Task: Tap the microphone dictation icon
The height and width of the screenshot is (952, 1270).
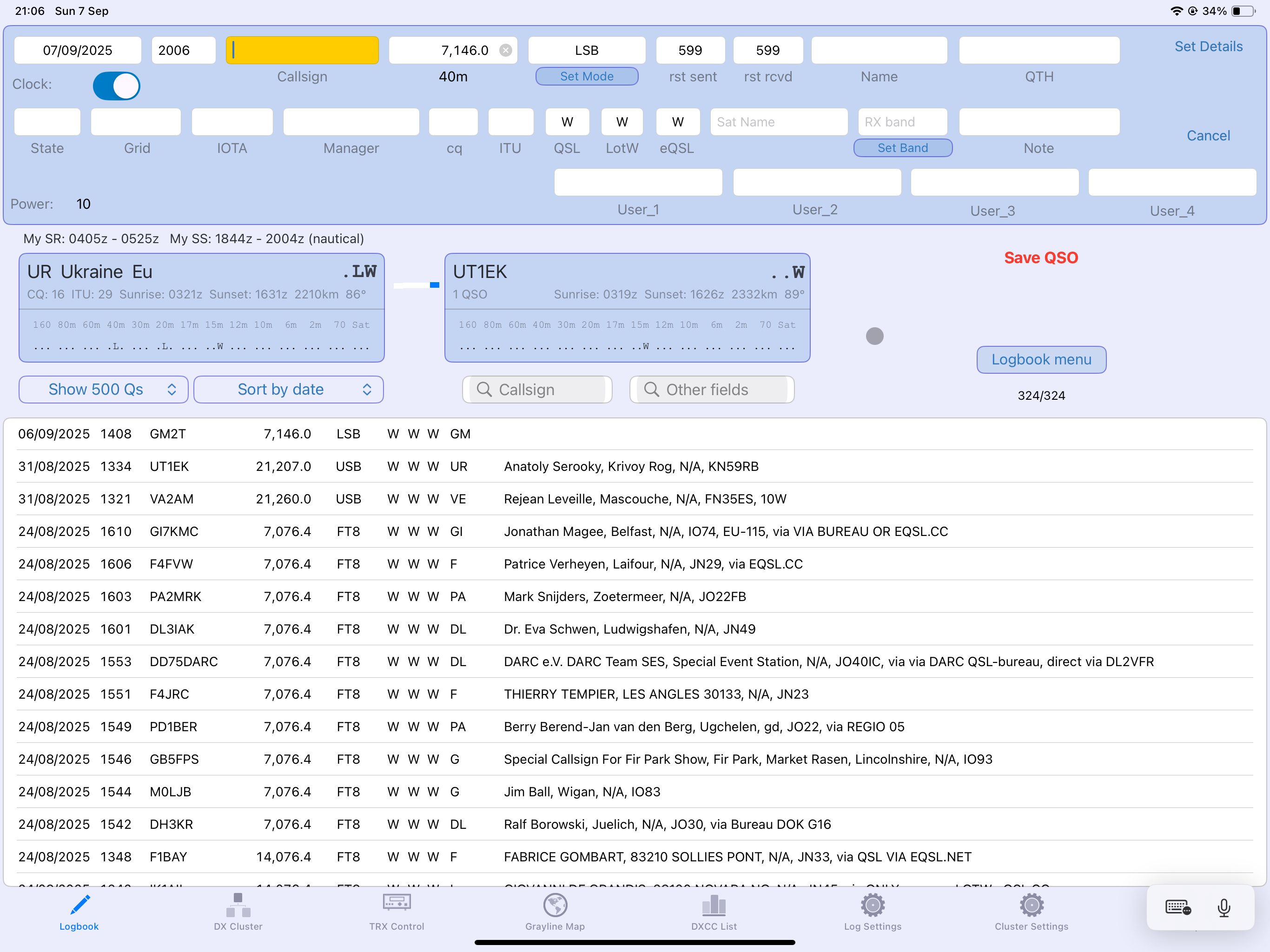Action: pos(1224,908)
